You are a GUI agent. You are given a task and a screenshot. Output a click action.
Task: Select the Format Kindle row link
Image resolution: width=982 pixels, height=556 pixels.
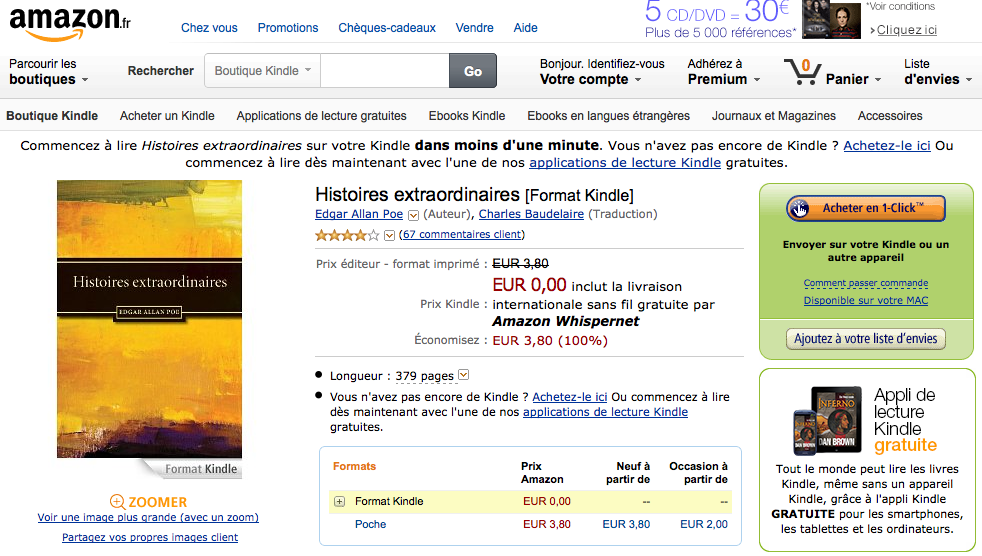(389, 502)
